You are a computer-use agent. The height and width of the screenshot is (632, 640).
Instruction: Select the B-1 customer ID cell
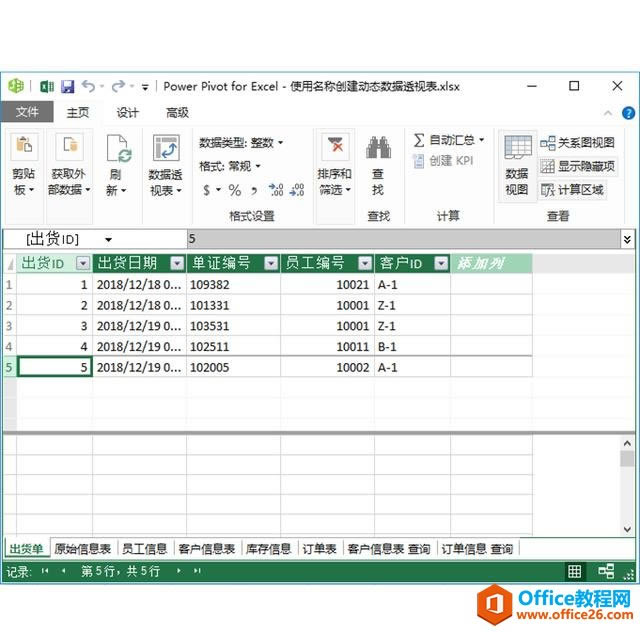(x=412, y=347)
